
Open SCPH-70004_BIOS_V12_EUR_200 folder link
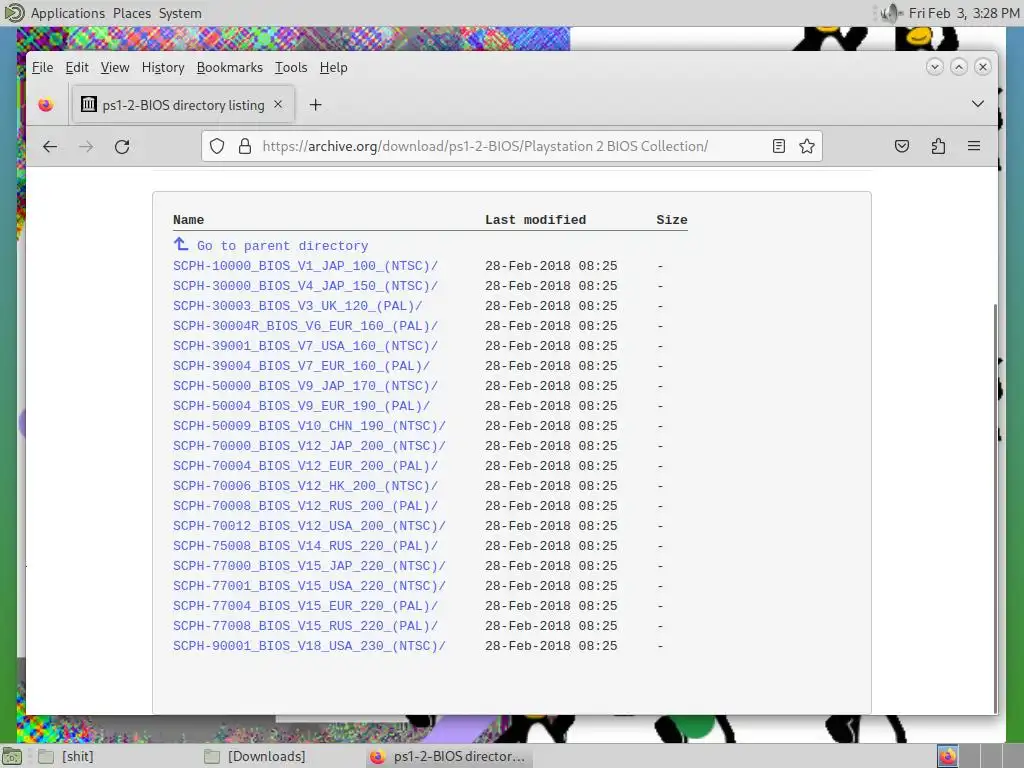click(x=306, y=466)
